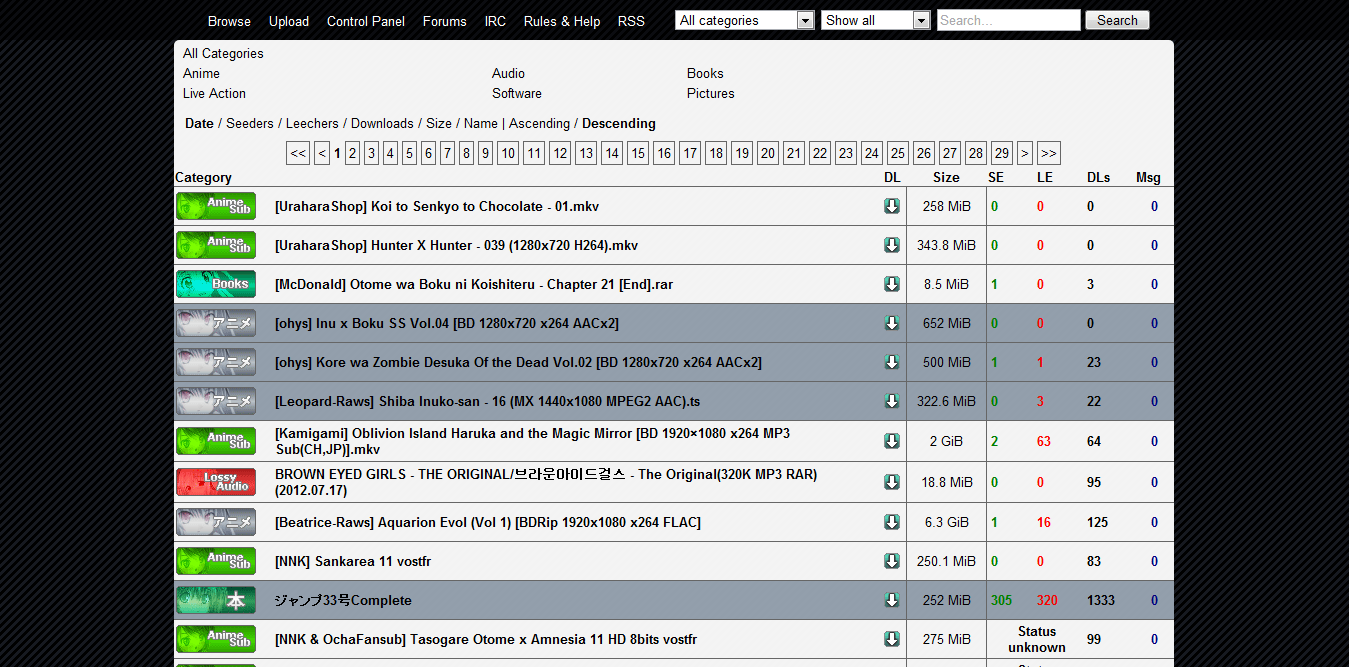Download the Shiba Inuko-san 16 torrent
Image resolution: width=1349 pixels, height=667 pixels.
(891, 401)
